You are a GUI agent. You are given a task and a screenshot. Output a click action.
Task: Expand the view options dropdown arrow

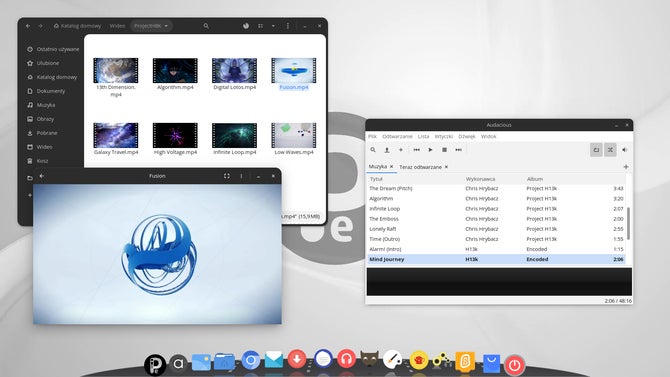(273, 26)
